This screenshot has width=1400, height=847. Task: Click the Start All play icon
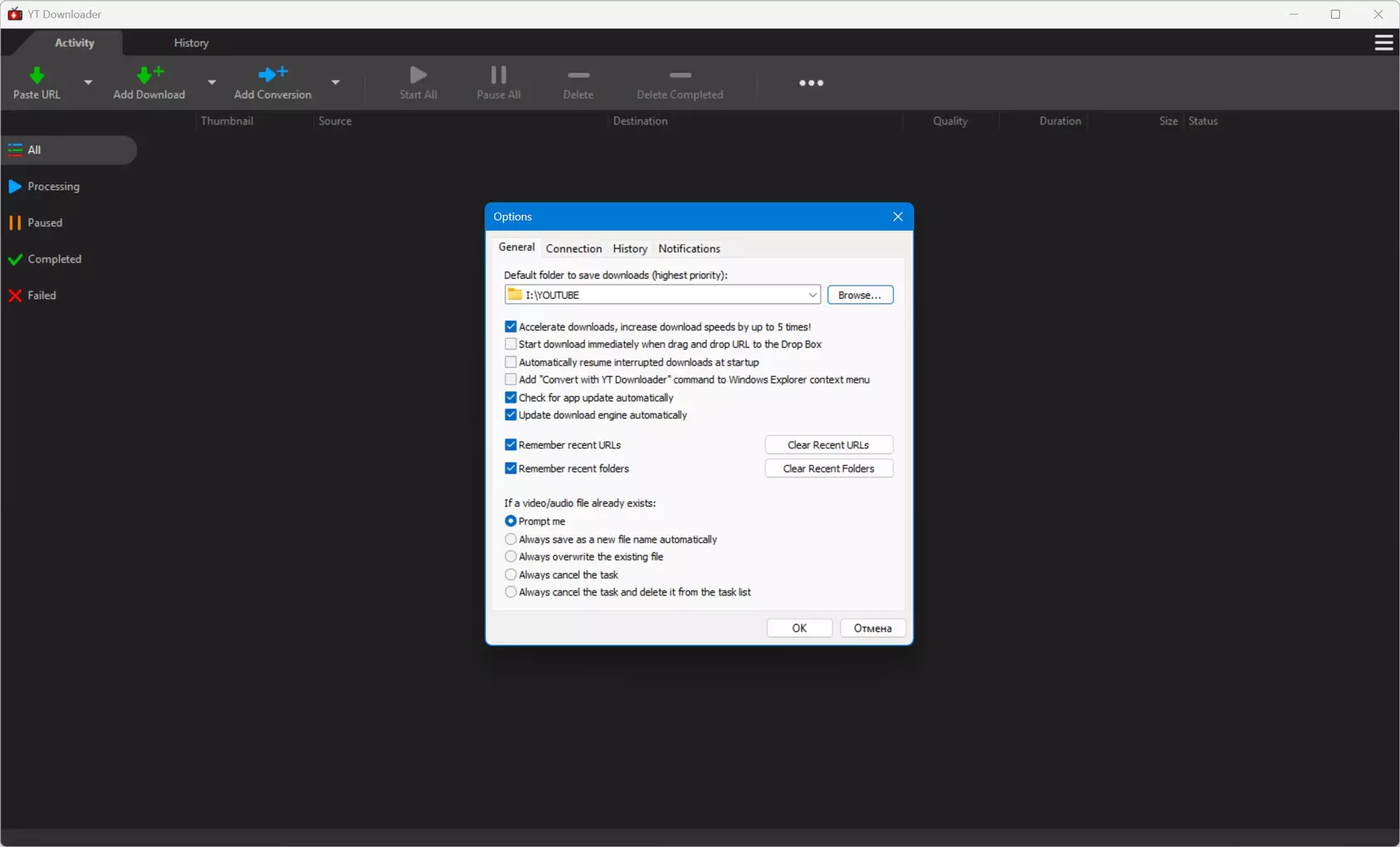click(x=418, y=76)
